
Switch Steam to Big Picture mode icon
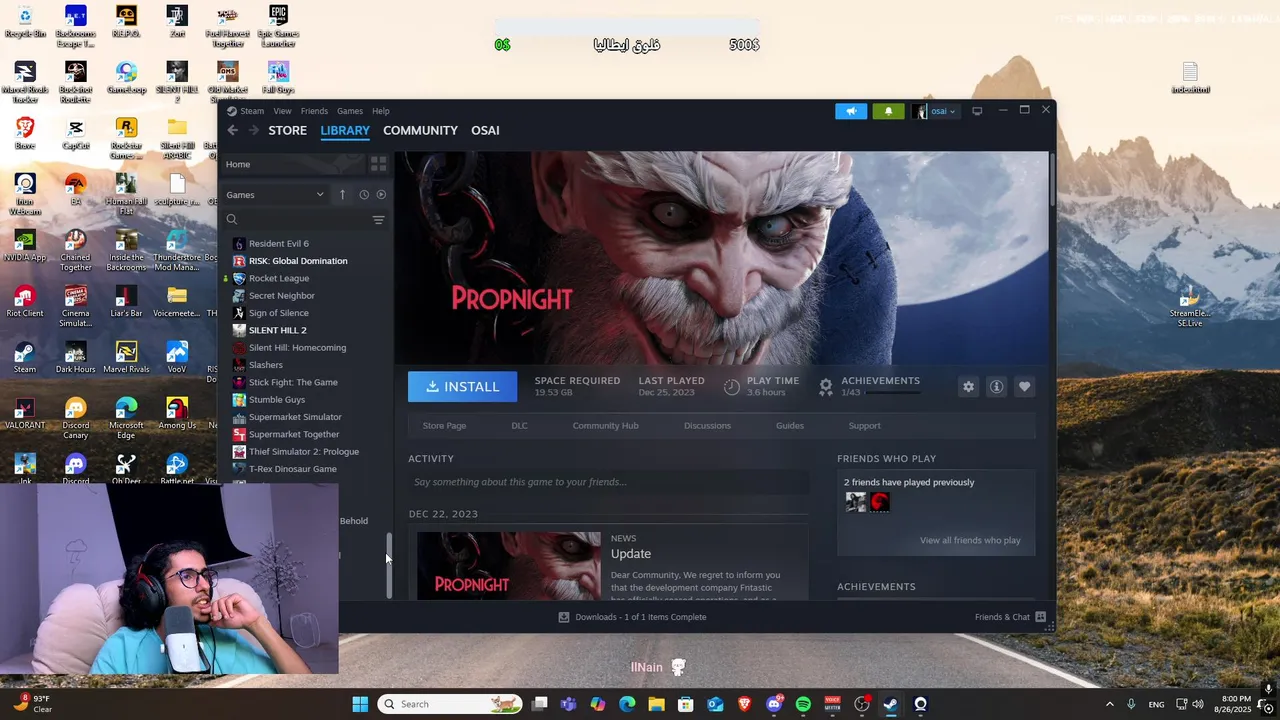977,111
